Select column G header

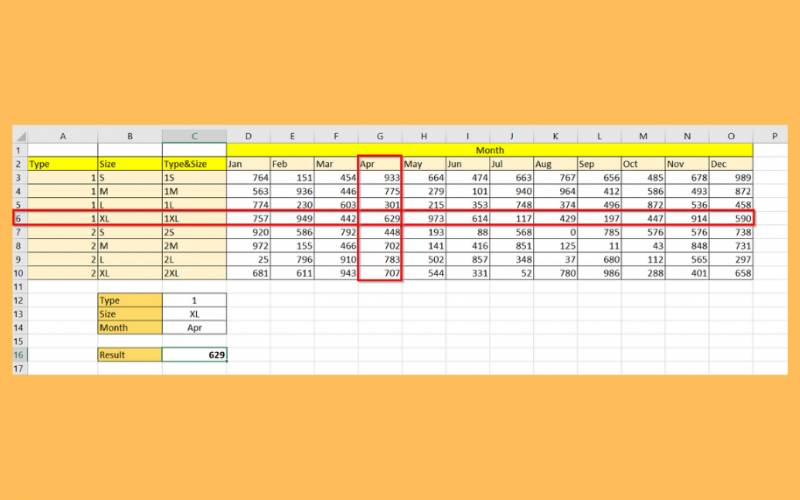[379, 135]
